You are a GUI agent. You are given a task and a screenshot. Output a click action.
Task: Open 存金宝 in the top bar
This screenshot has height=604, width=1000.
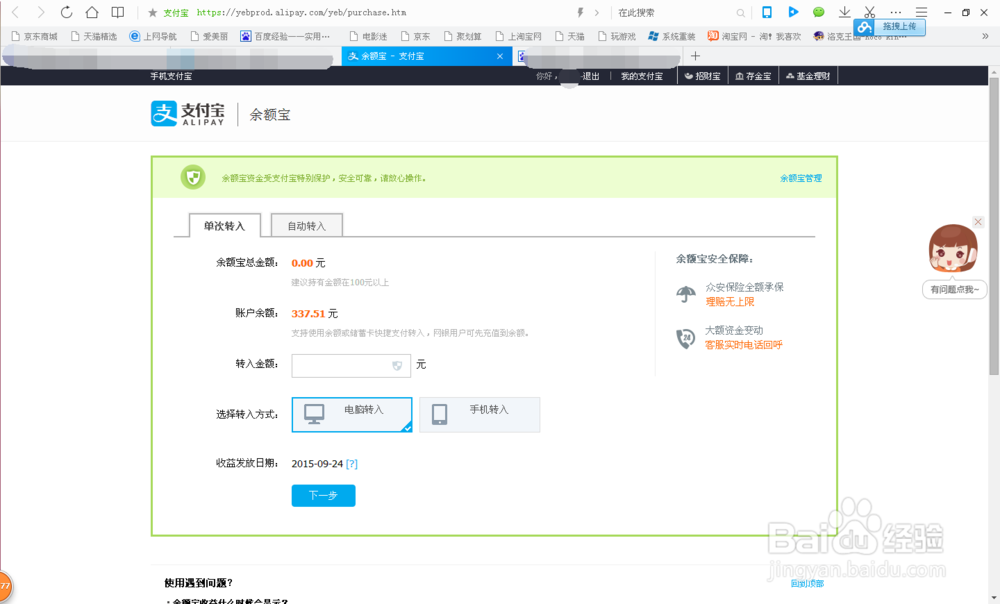753,76
